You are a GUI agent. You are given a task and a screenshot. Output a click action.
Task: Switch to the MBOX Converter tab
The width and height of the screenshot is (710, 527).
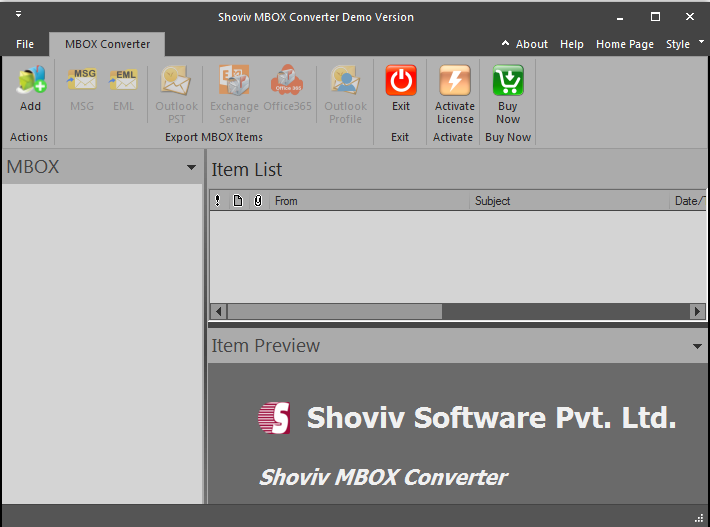(x=107, y=44)
